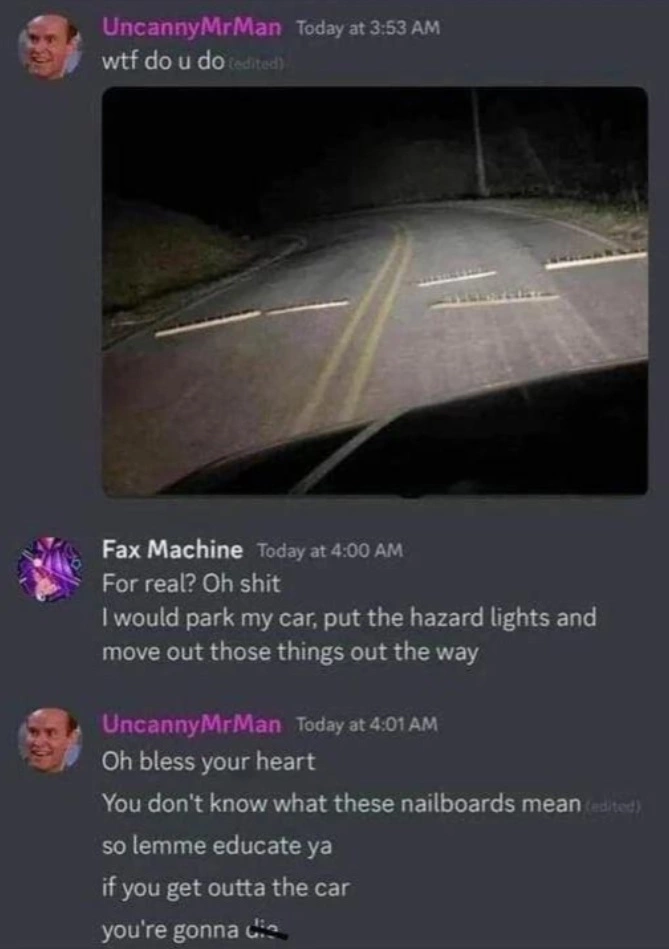Select the 'Oh bless your heart' message

209,761
